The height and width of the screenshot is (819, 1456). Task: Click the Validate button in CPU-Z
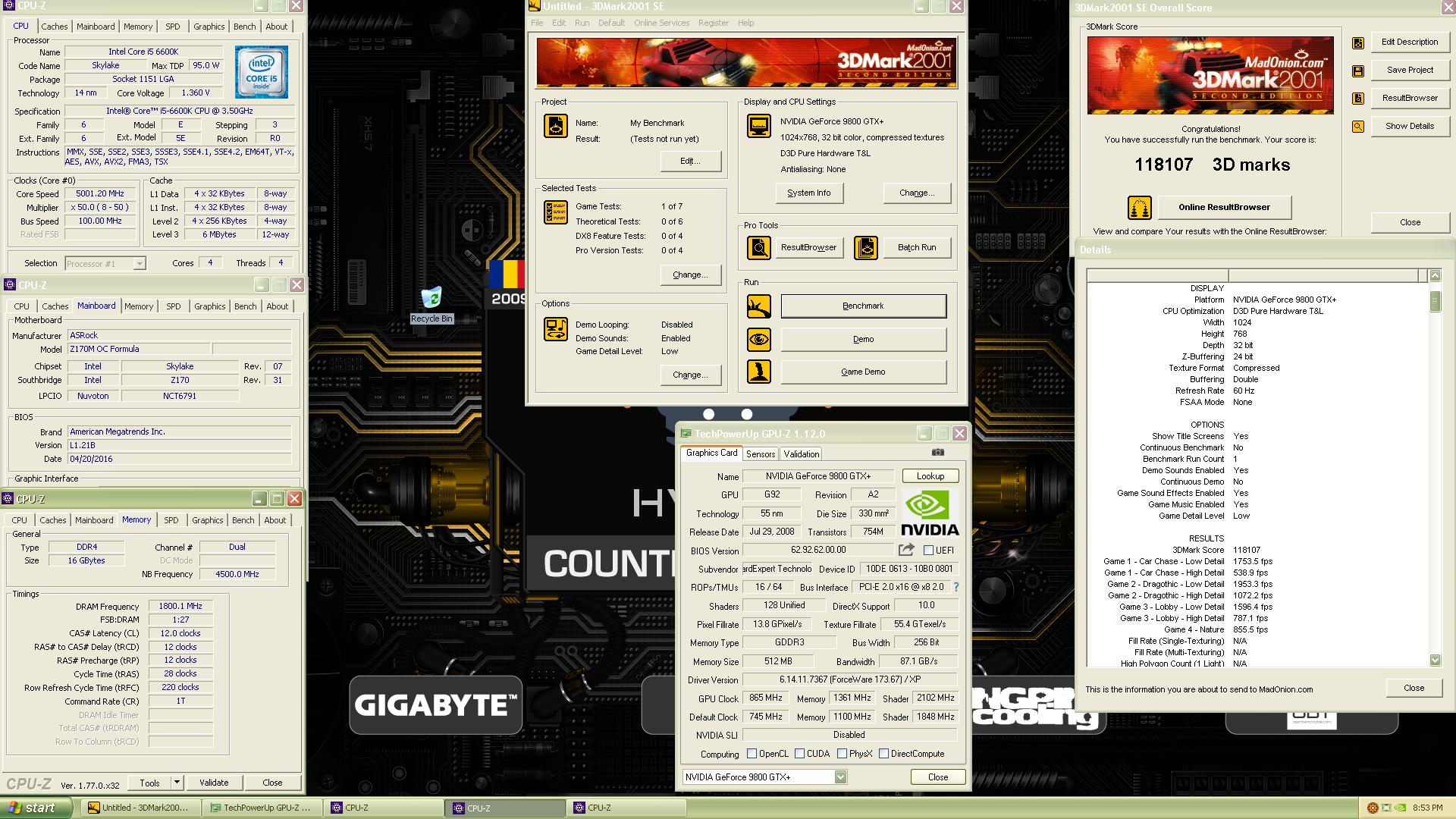pos(214,783)
